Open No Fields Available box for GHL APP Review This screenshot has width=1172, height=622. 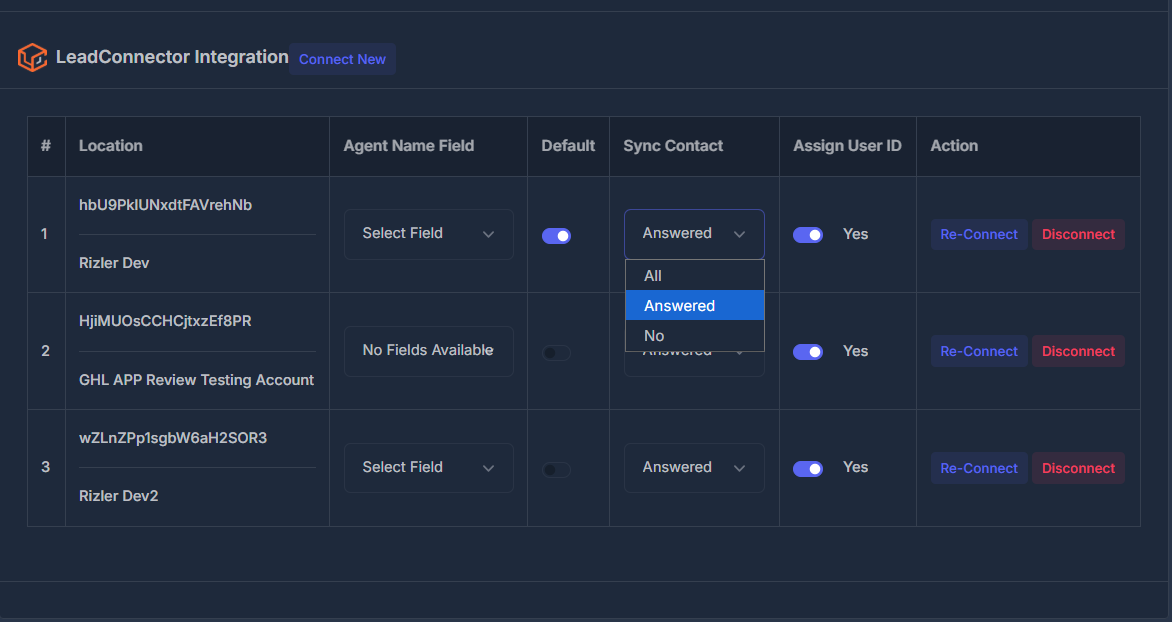click(428, 351)
